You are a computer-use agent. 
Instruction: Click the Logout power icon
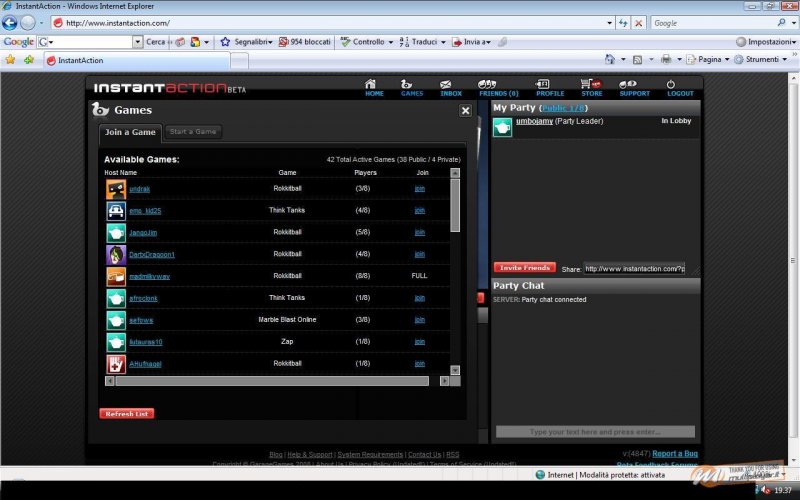[x=679, y=85]
